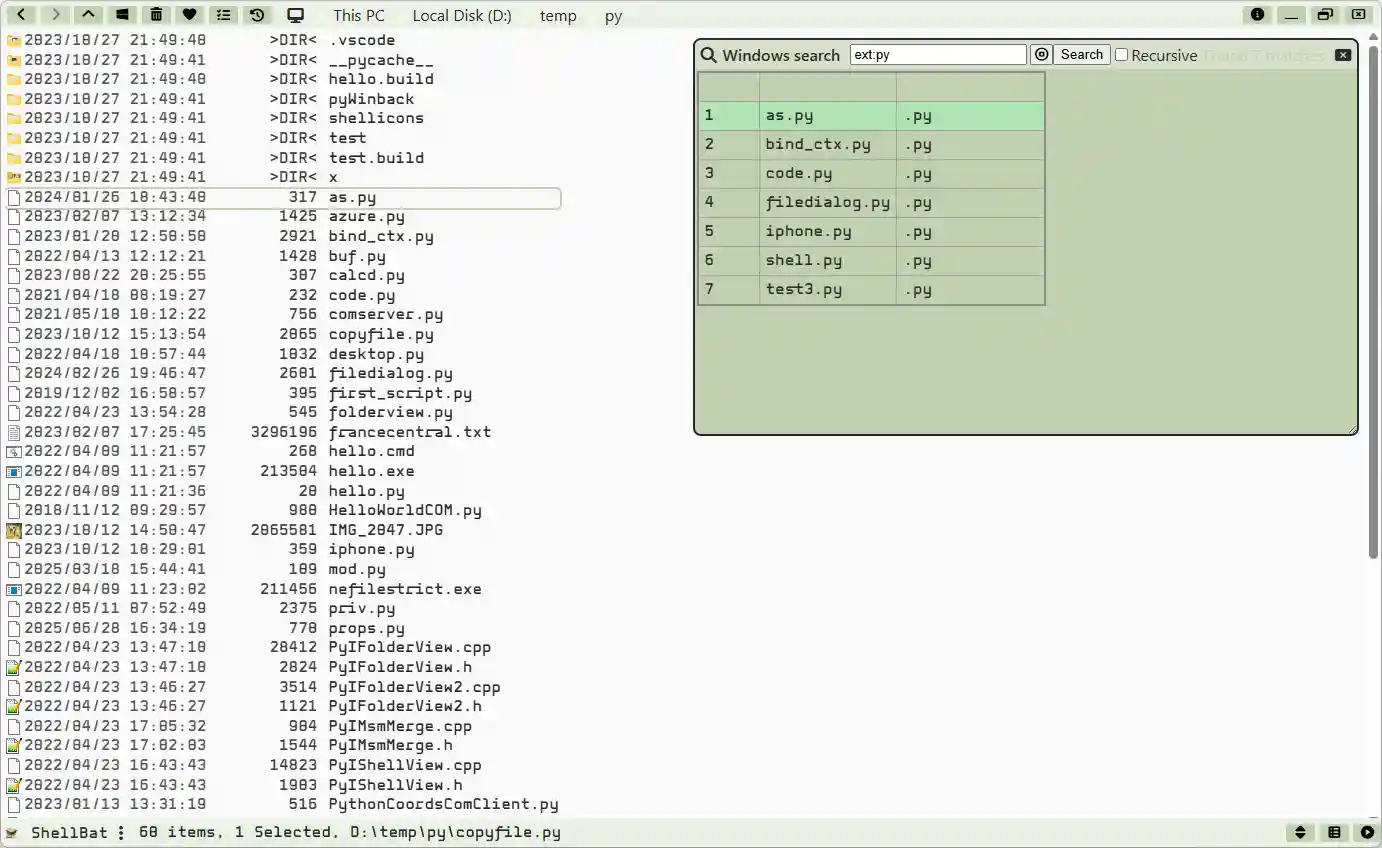Click the ext:py search input field
Screen dimensions: 1382x848
(937, 53)
